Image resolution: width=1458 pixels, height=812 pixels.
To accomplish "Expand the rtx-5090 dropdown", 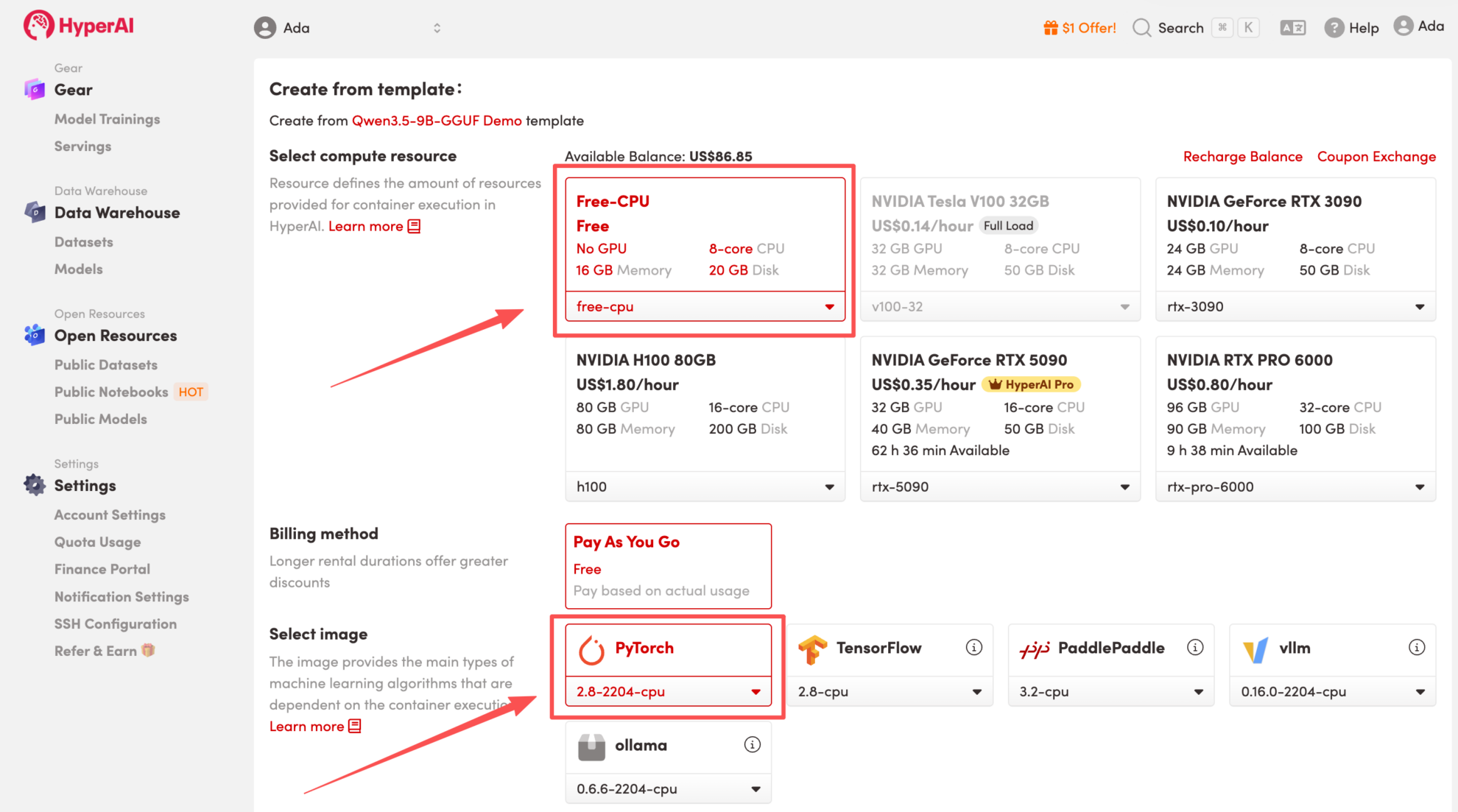I will tap(999, 487).
